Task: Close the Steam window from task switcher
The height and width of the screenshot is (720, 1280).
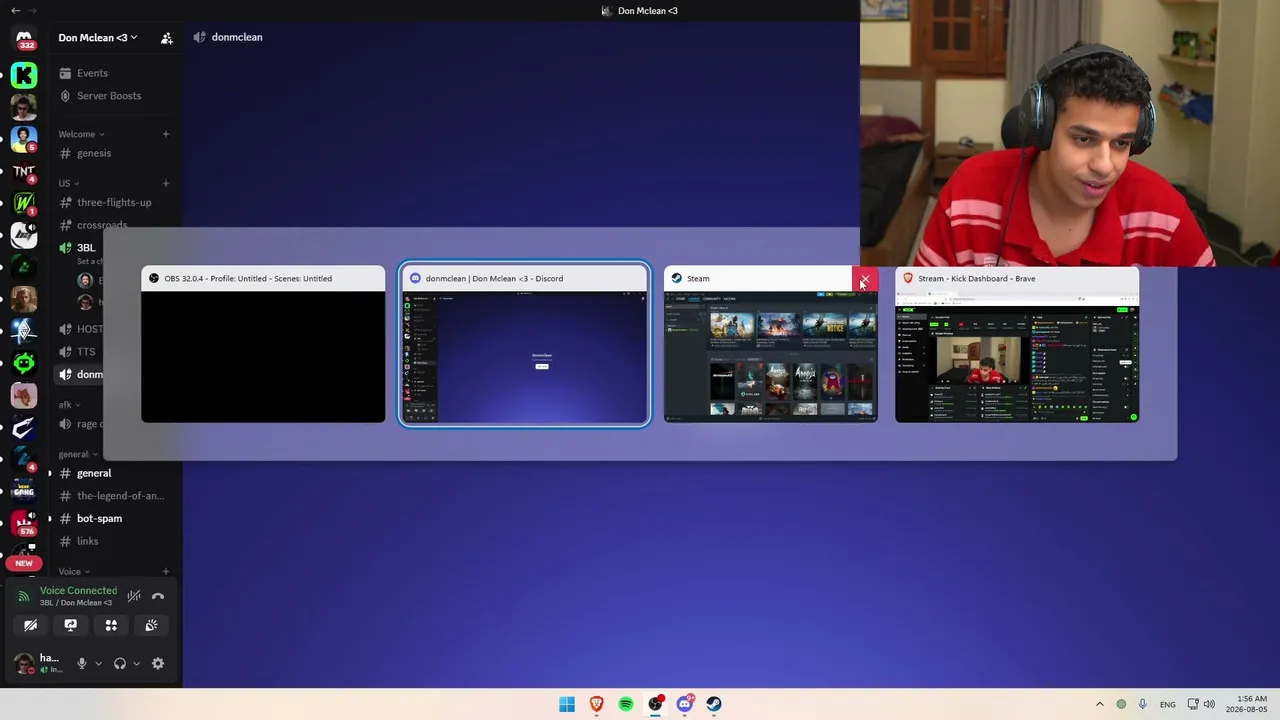Action: [865, 279]
